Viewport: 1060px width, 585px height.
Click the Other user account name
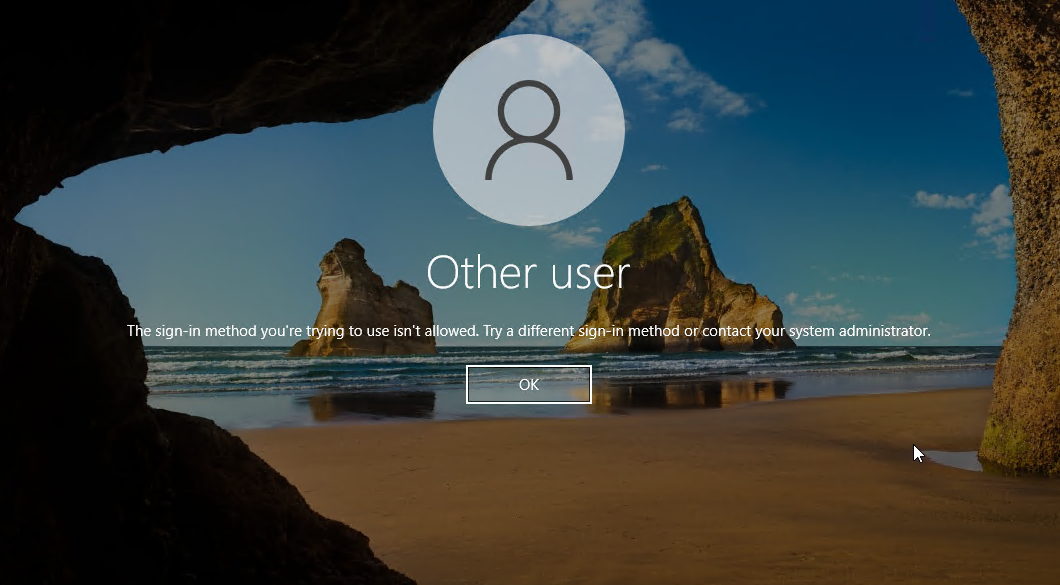[528, 272]
